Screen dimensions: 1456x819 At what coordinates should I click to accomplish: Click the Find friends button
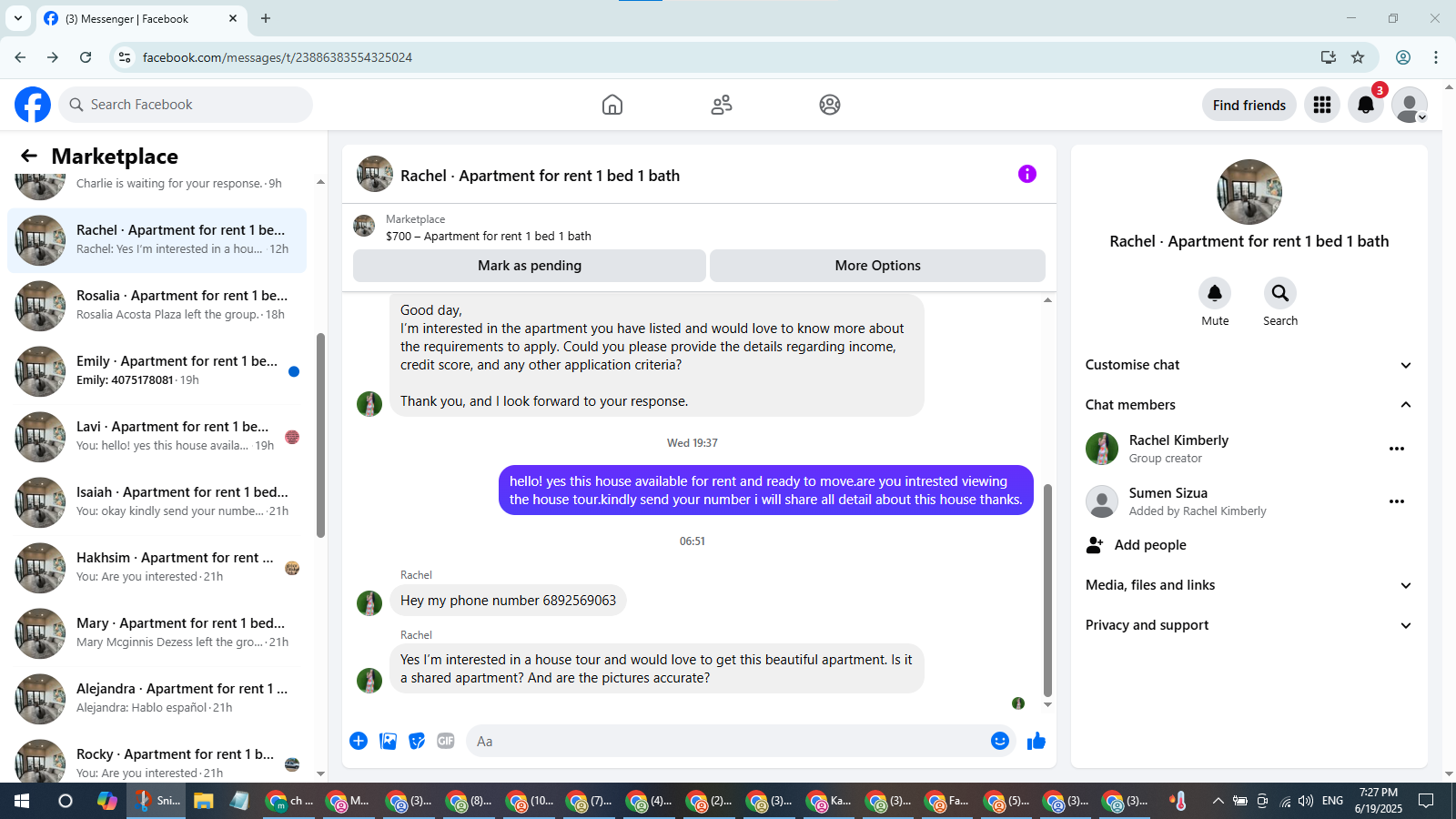click(x=1249, y=105)
